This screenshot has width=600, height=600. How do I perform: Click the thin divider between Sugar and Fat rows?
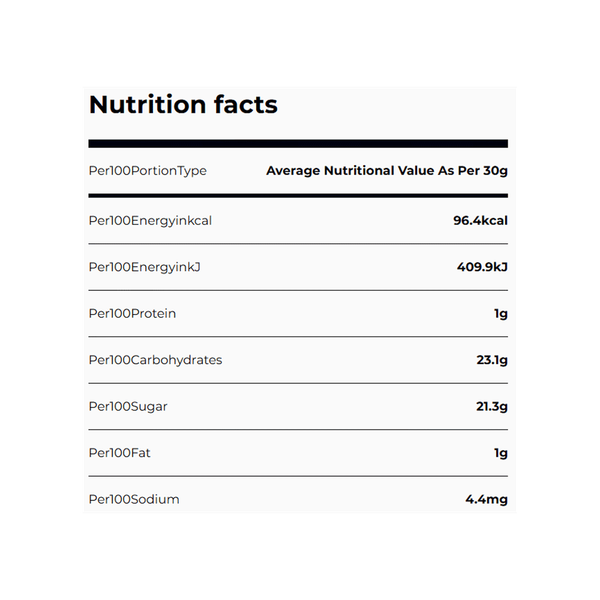[298, 430]
